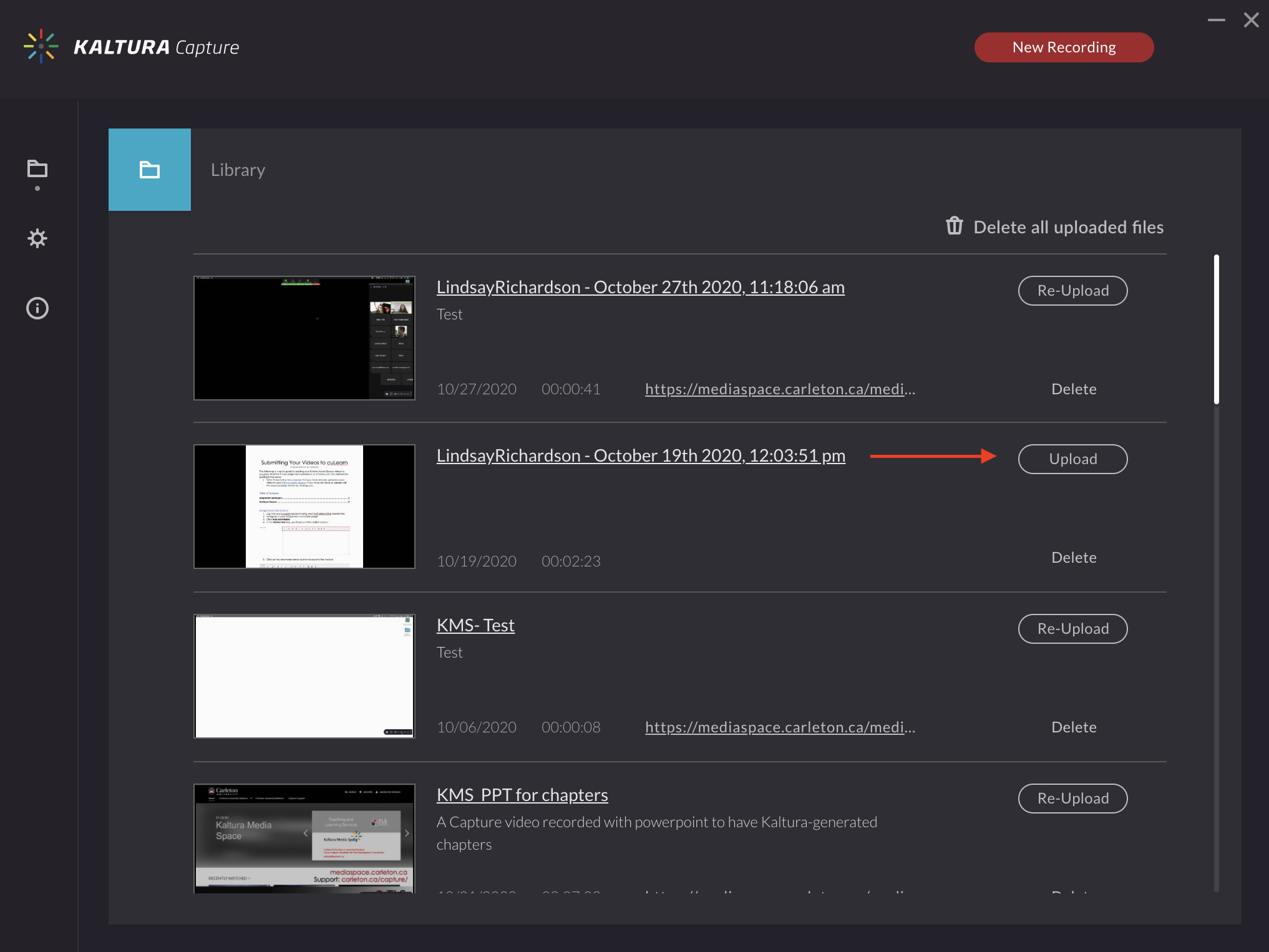Start a New Recording
This screenshot has height=952, width=1269.
(1064, 47)
